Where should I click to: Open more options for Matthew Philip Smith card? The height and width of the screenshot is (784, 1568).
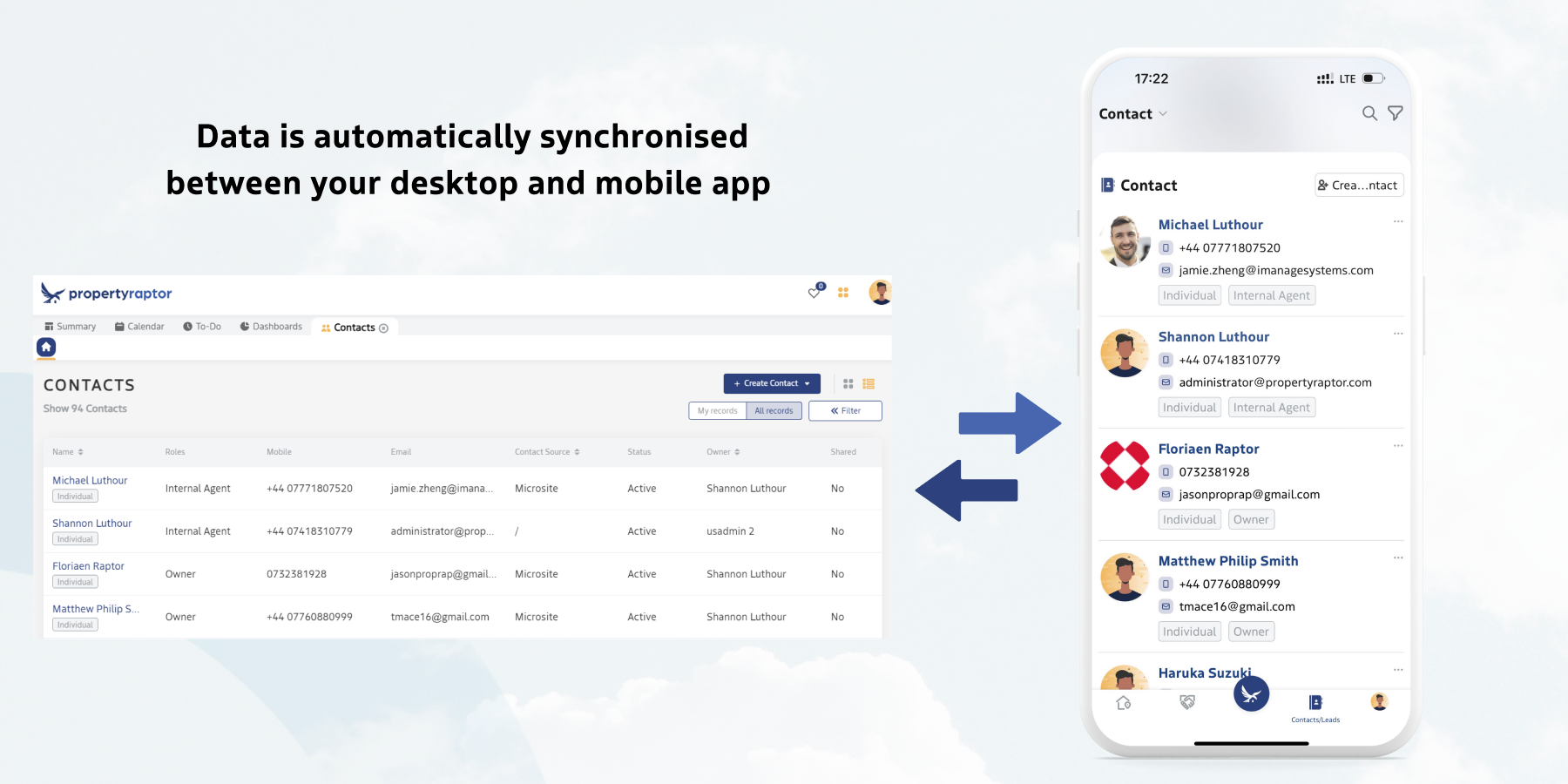[1398, 558]
